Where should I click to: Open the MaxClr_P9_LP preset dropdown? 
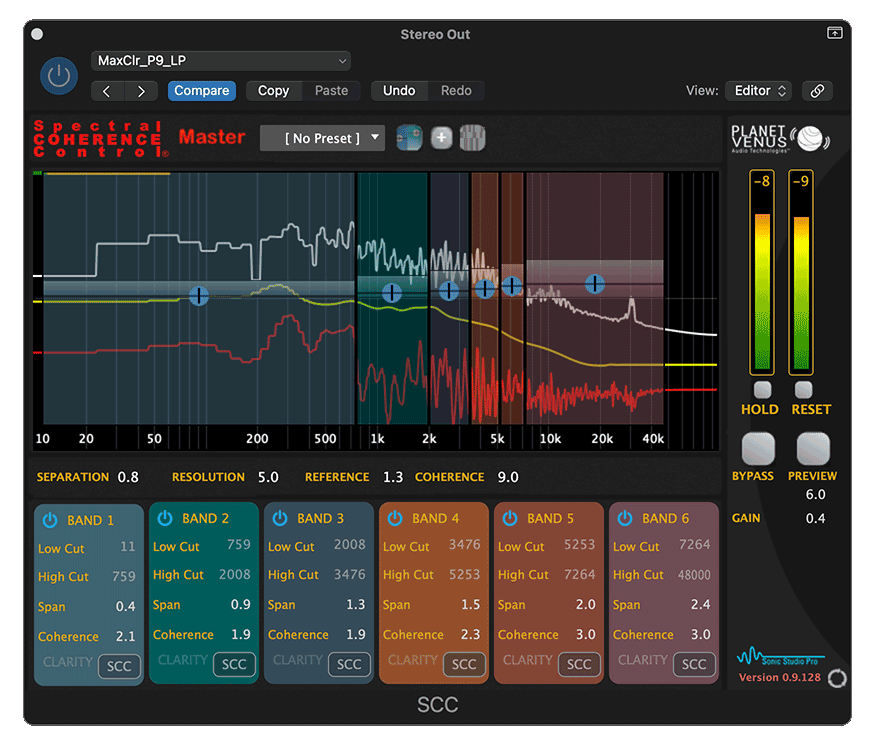coord(221,61)
